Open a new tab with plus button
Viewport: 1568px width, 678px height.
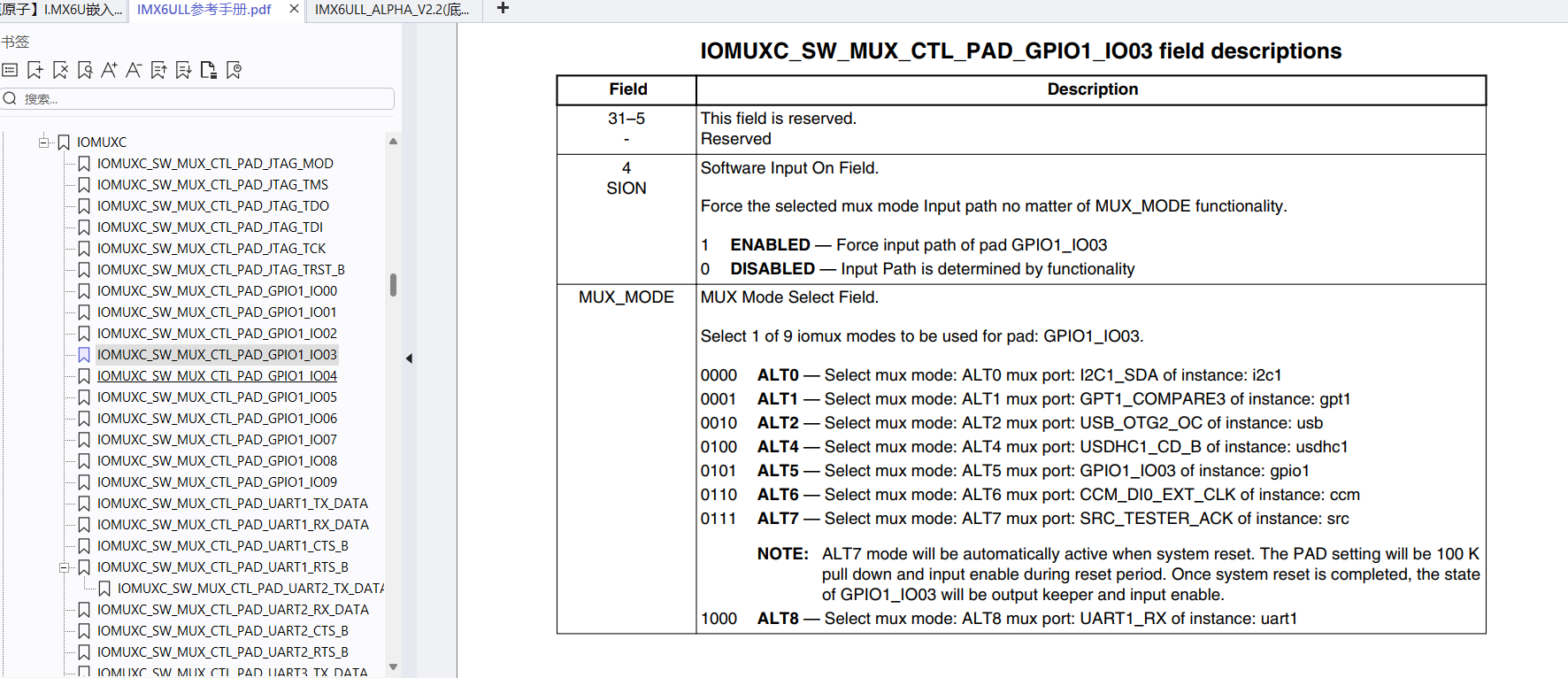coord(503,8)
